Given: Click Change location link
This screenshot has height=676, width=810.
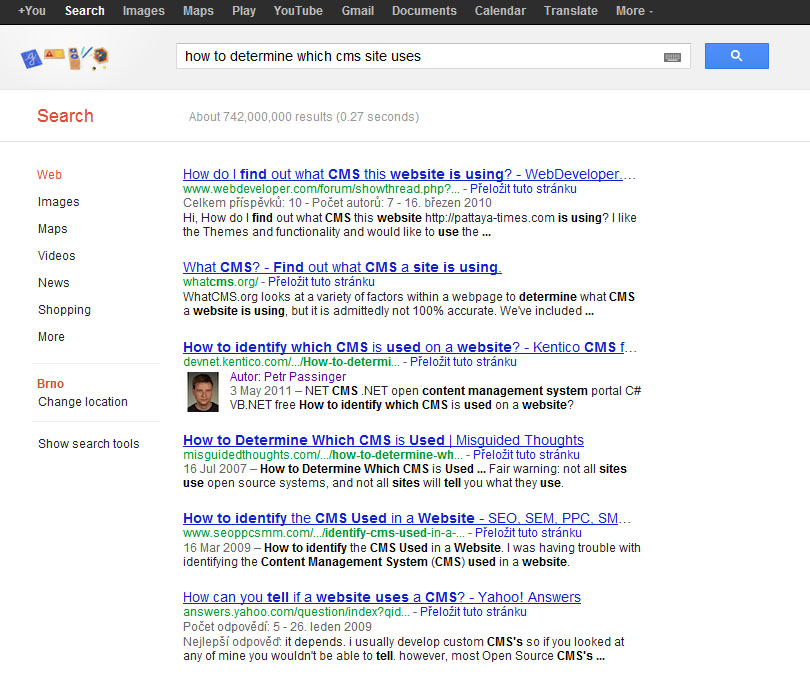Looking at the screenshot, I should click(83, 402).
